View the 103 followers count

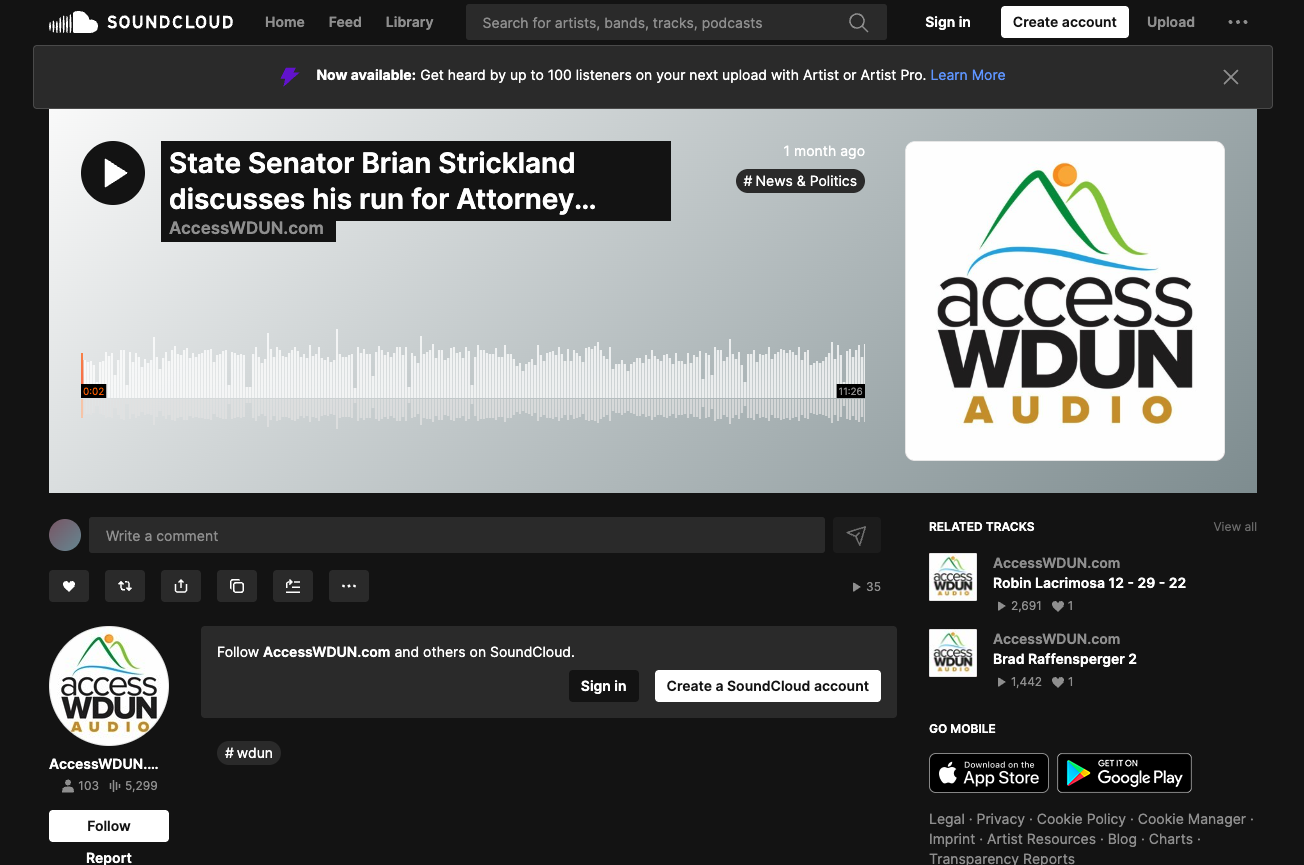(x=80, y=786)
